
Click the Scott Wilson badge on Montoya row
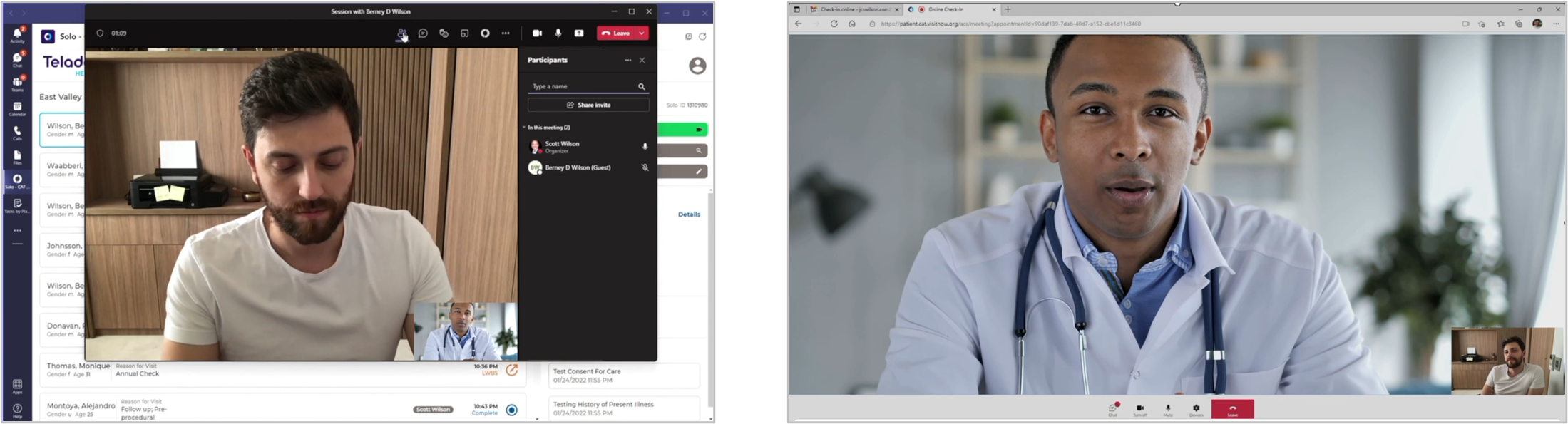pyautogui.click(x=433, y=410)
